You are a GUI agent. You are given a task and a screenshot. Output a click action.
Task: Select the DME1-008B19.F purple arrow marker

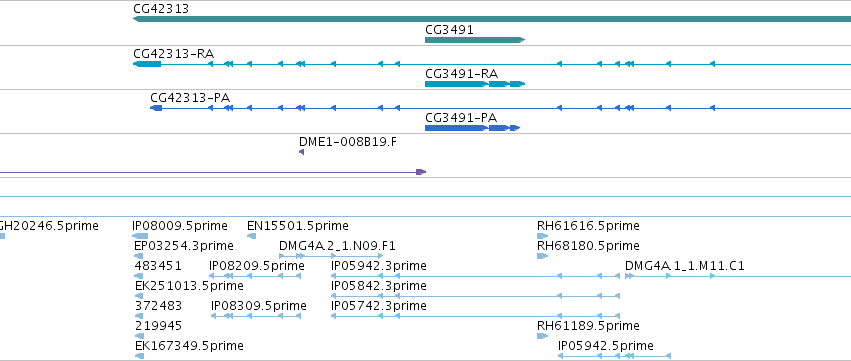301,152
